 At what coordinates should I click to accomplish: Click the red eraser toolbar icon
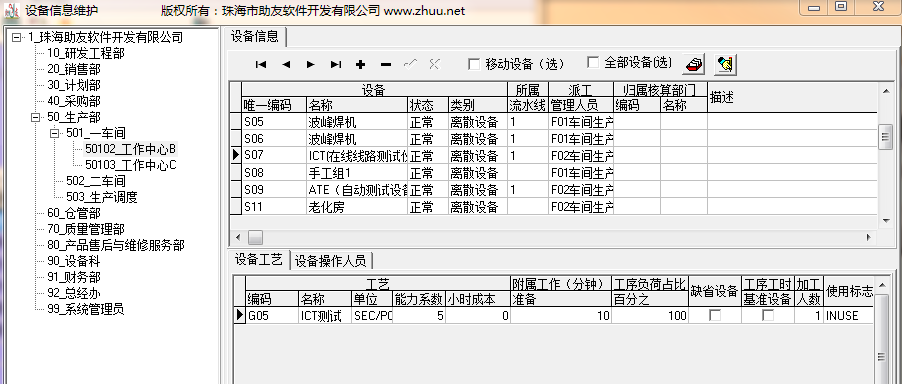pyautogui.click(x=694, y=64)
